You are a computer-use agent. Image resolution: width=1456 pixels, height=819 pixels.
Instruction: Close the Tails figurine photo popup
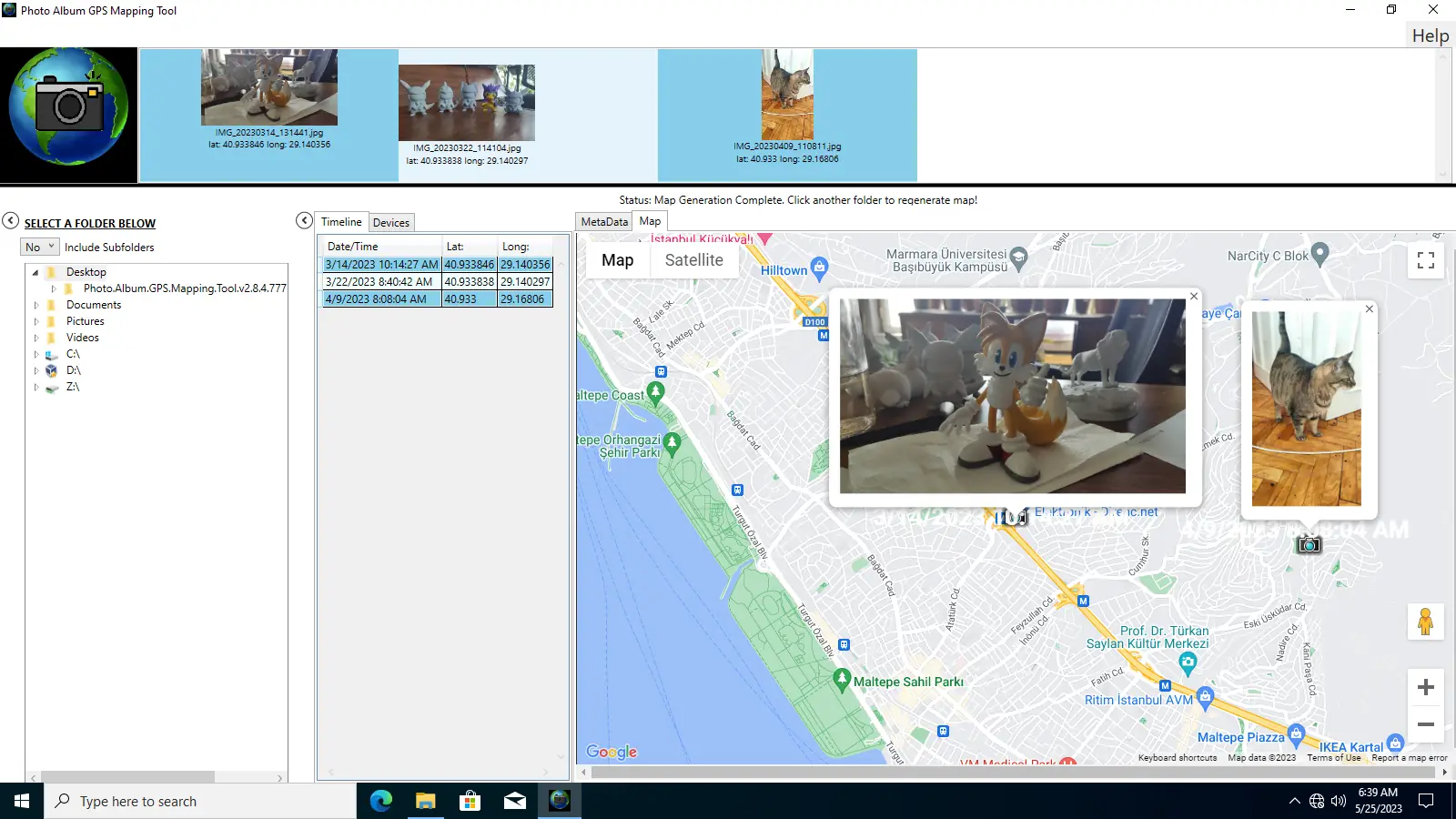tap(1194, 297)
